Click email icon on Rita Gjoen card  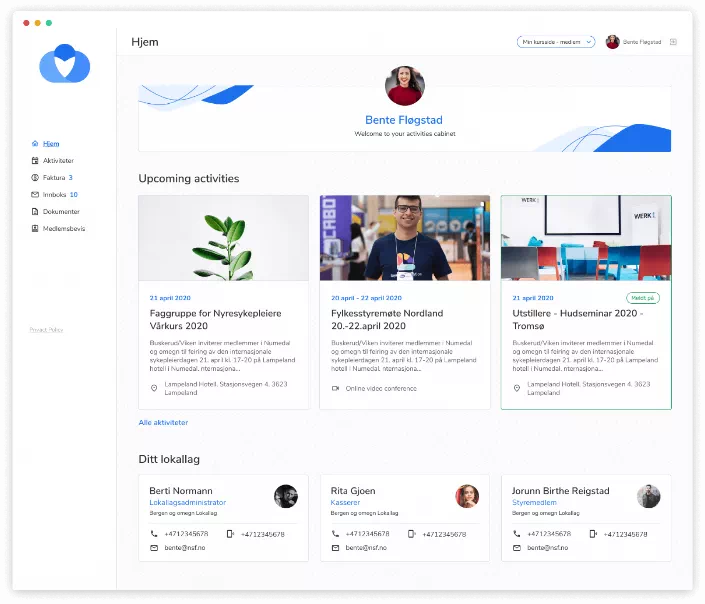[x=335, y=548]
